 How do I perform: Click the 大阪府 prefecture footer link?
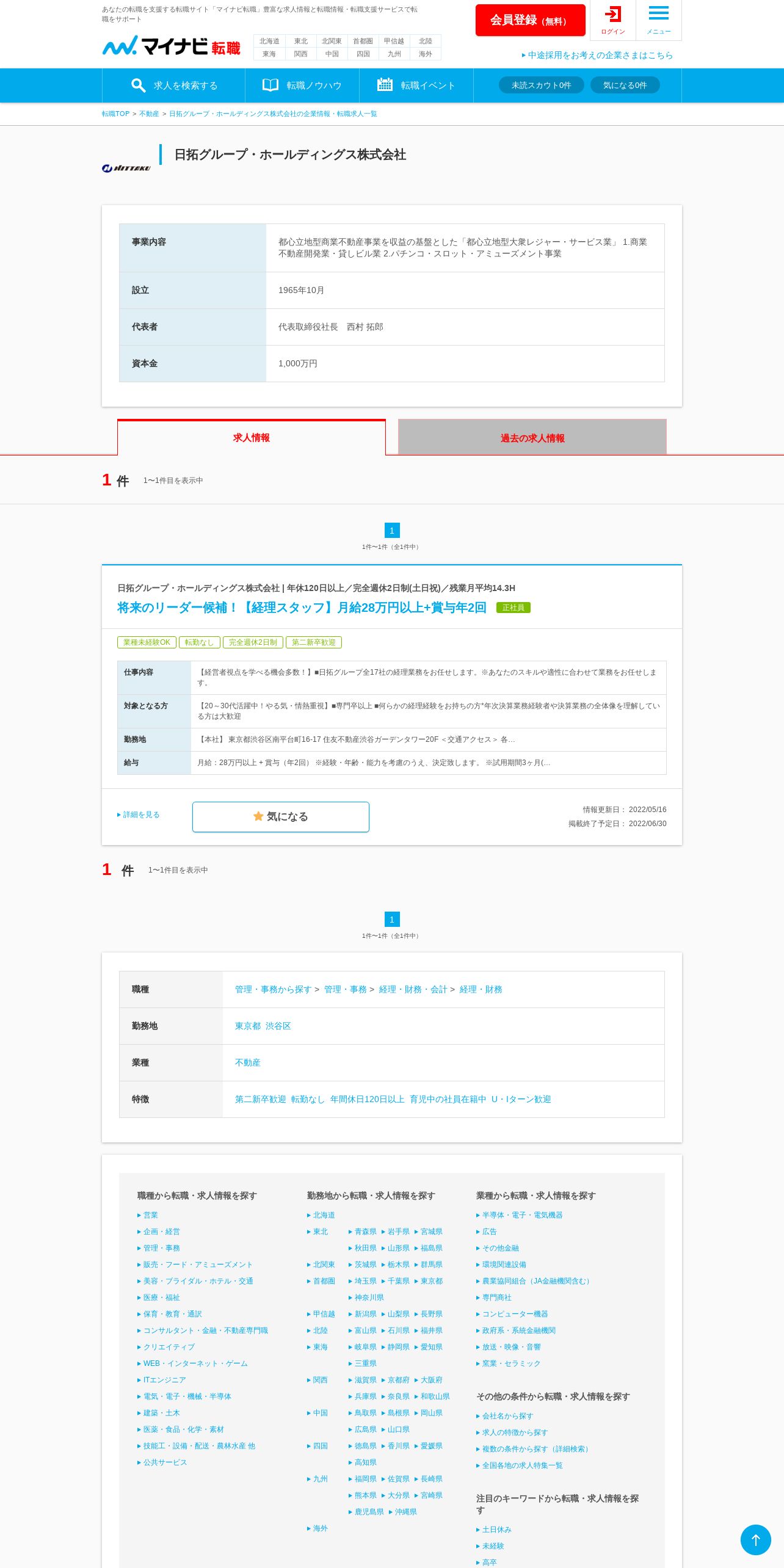coord(429,1380)
